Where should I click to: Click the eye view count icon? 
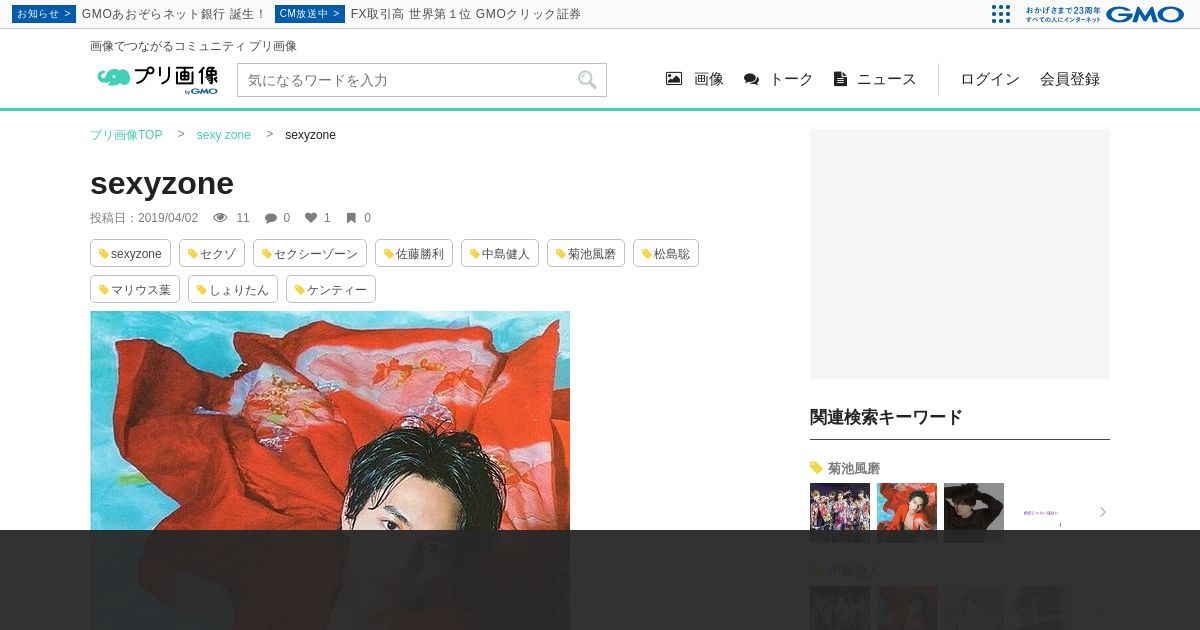[x=221, y=218]
